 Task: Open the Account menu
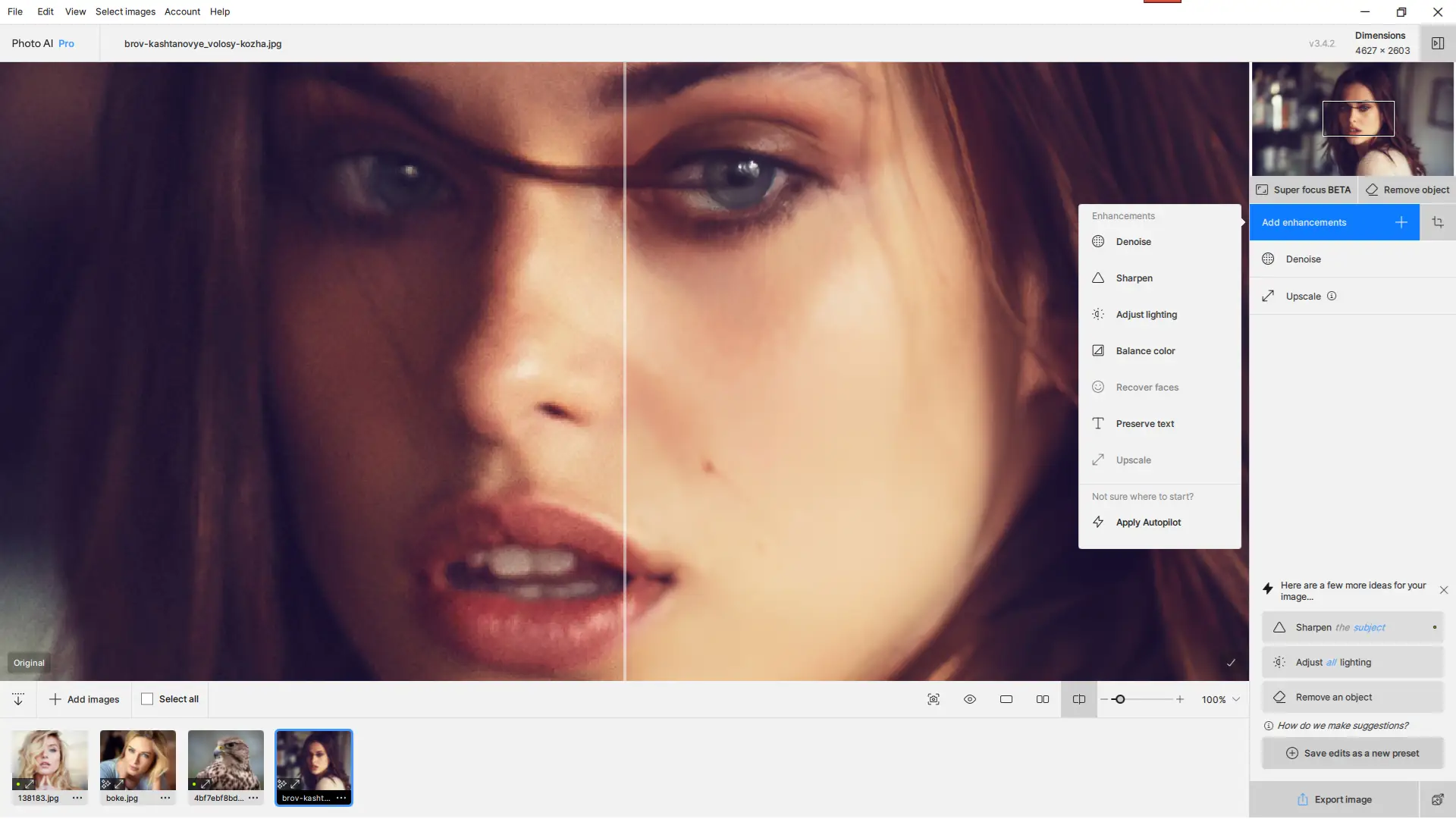[x=182, y=11]
